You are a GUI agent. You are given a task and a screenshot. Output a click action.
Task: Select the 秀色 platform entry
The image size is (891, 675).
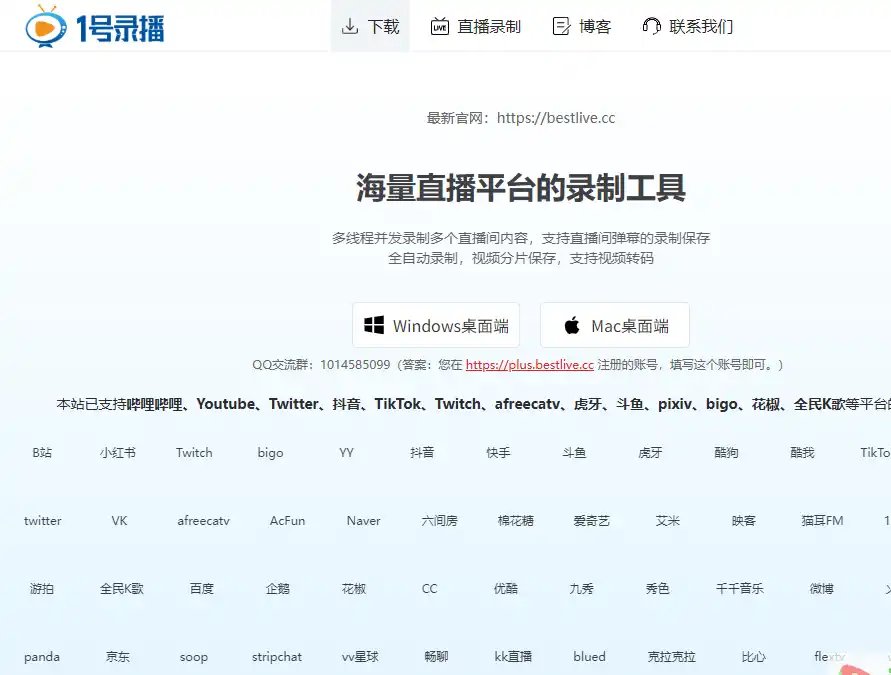click(x=658, y=589)
